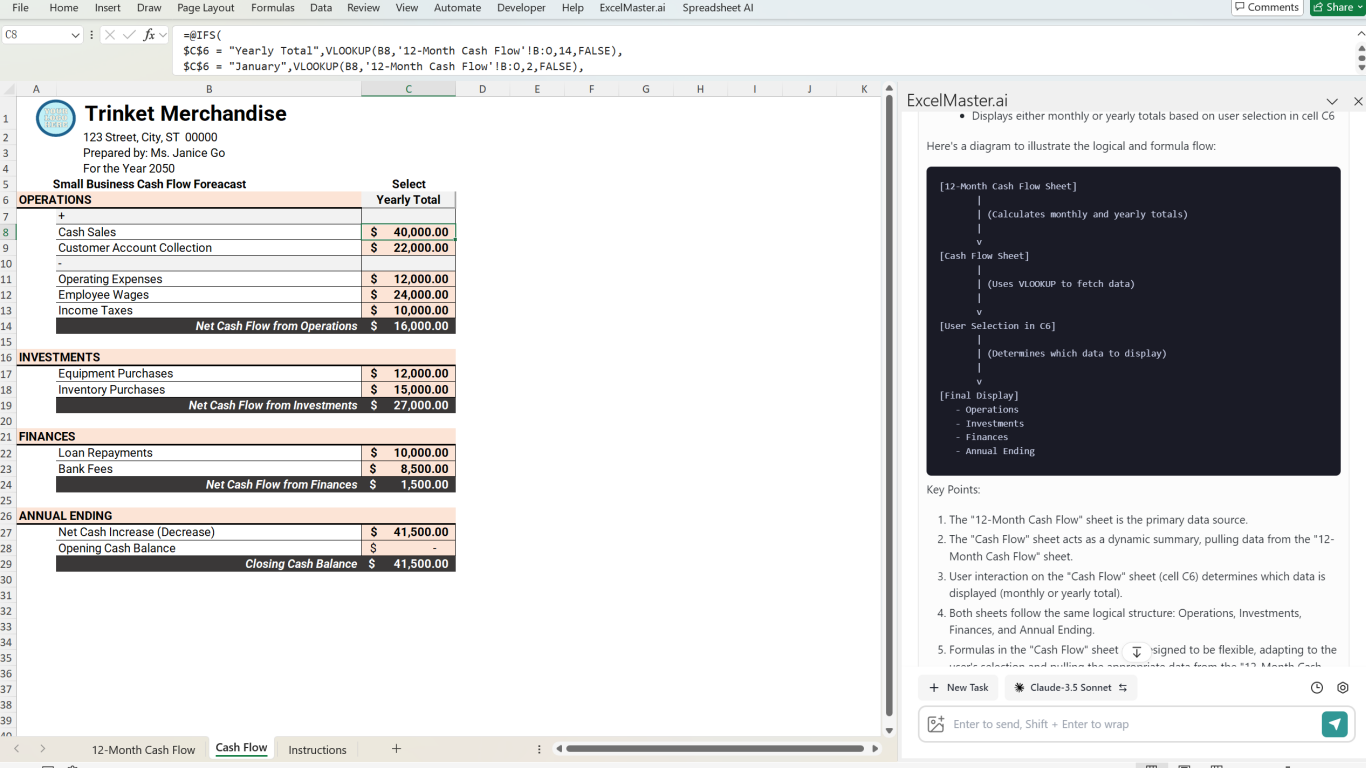The height and width of the screenshot is (768, 1366).
Task: Select the Trinket Merchandise title cell
Action: 185,114
